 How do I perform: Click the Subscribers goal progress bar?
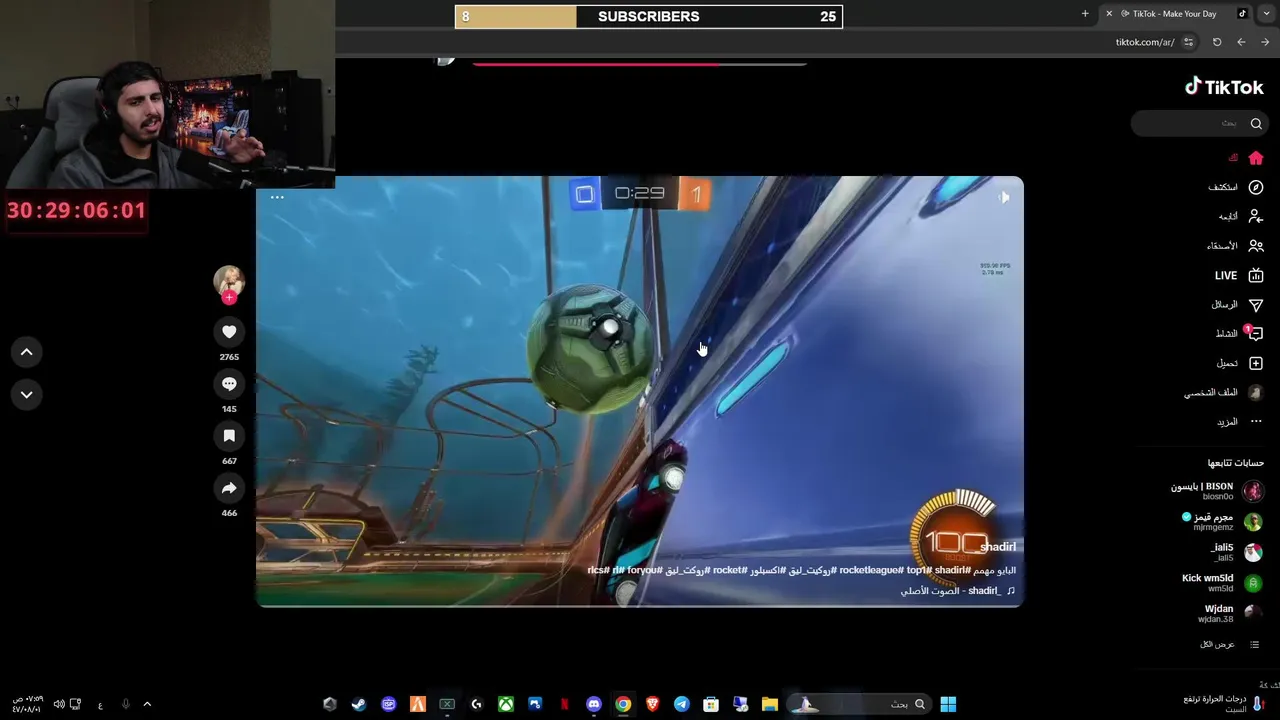click(649, 16)
